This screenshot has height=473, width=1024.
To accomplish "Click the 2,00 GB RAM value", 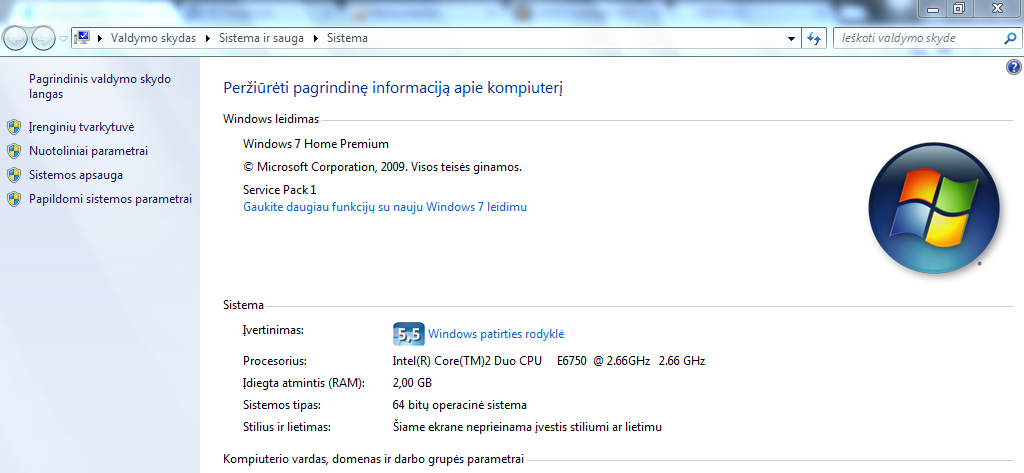I will point(412,383).
